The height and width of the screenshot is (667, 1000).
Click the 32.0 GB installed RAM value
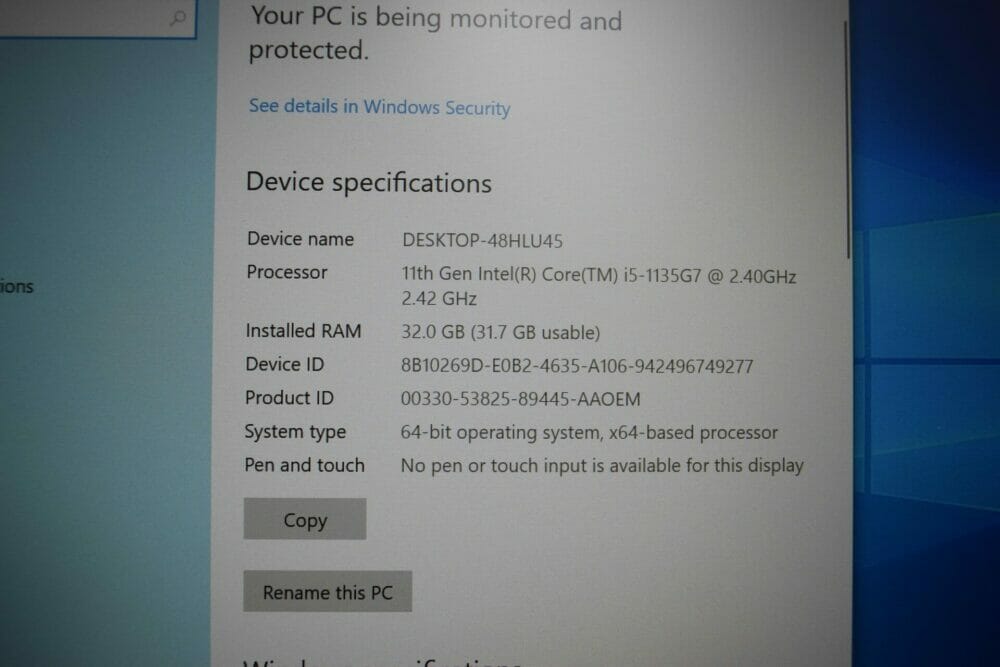click(x=500, y=332)
